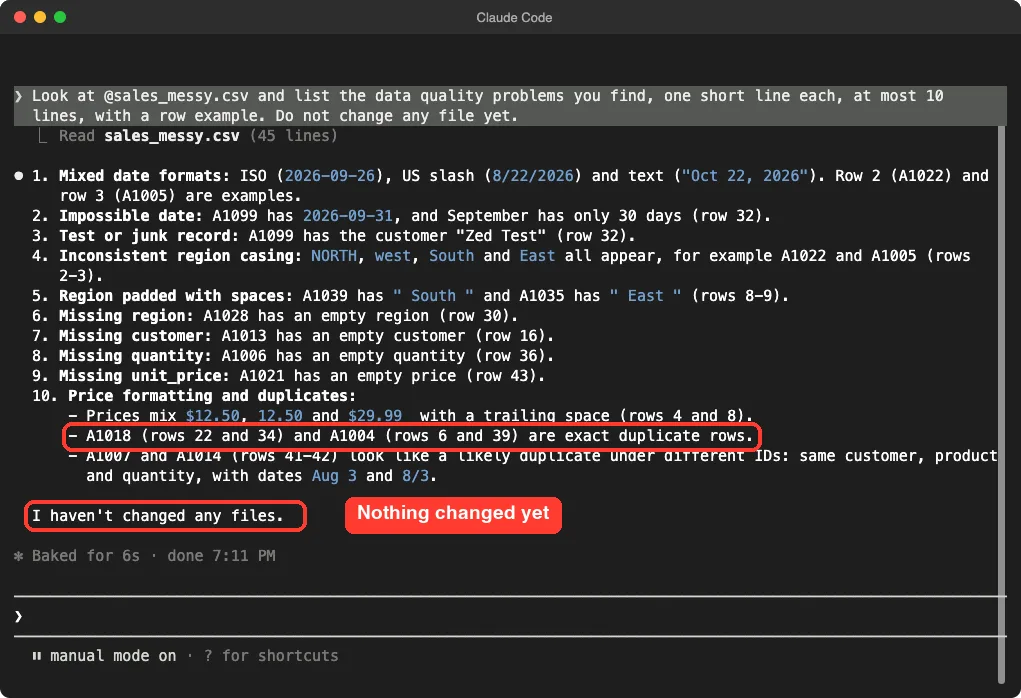This screenshot has width=1021, height=698.
Task: Click the blue word NORTH
Action: pos(334,256)
